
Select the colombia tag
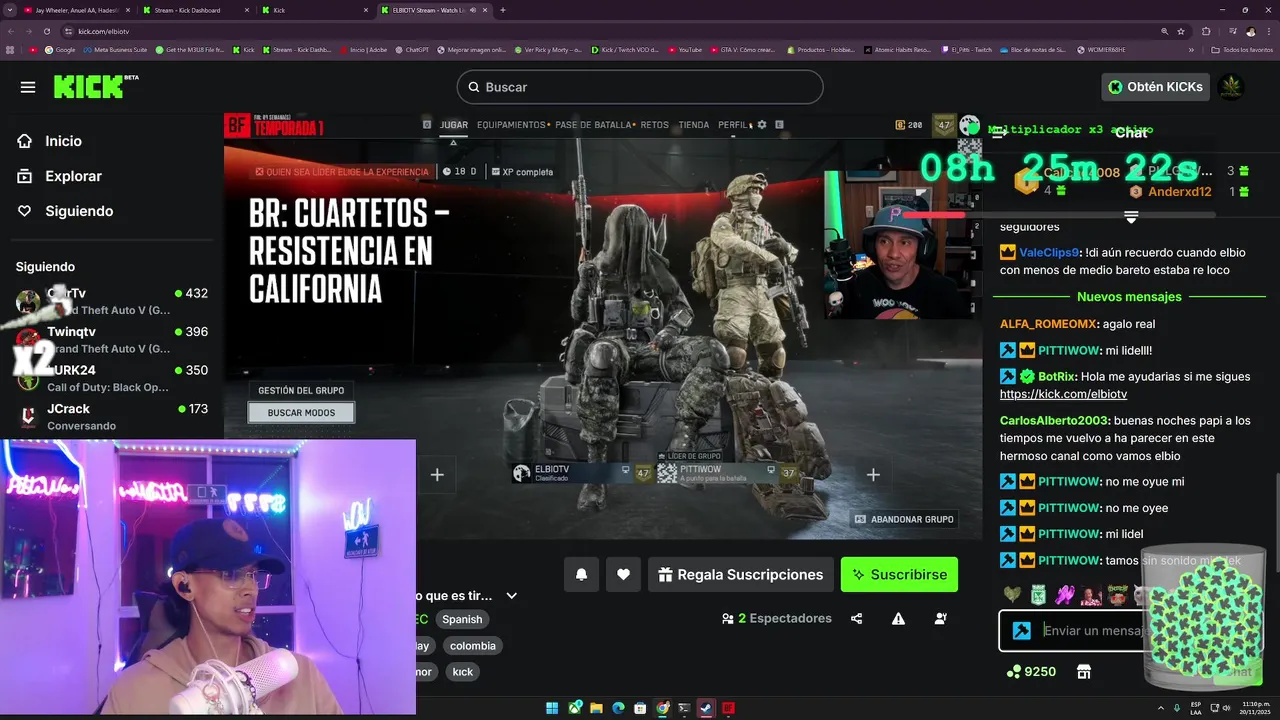[x=473, y=646]
